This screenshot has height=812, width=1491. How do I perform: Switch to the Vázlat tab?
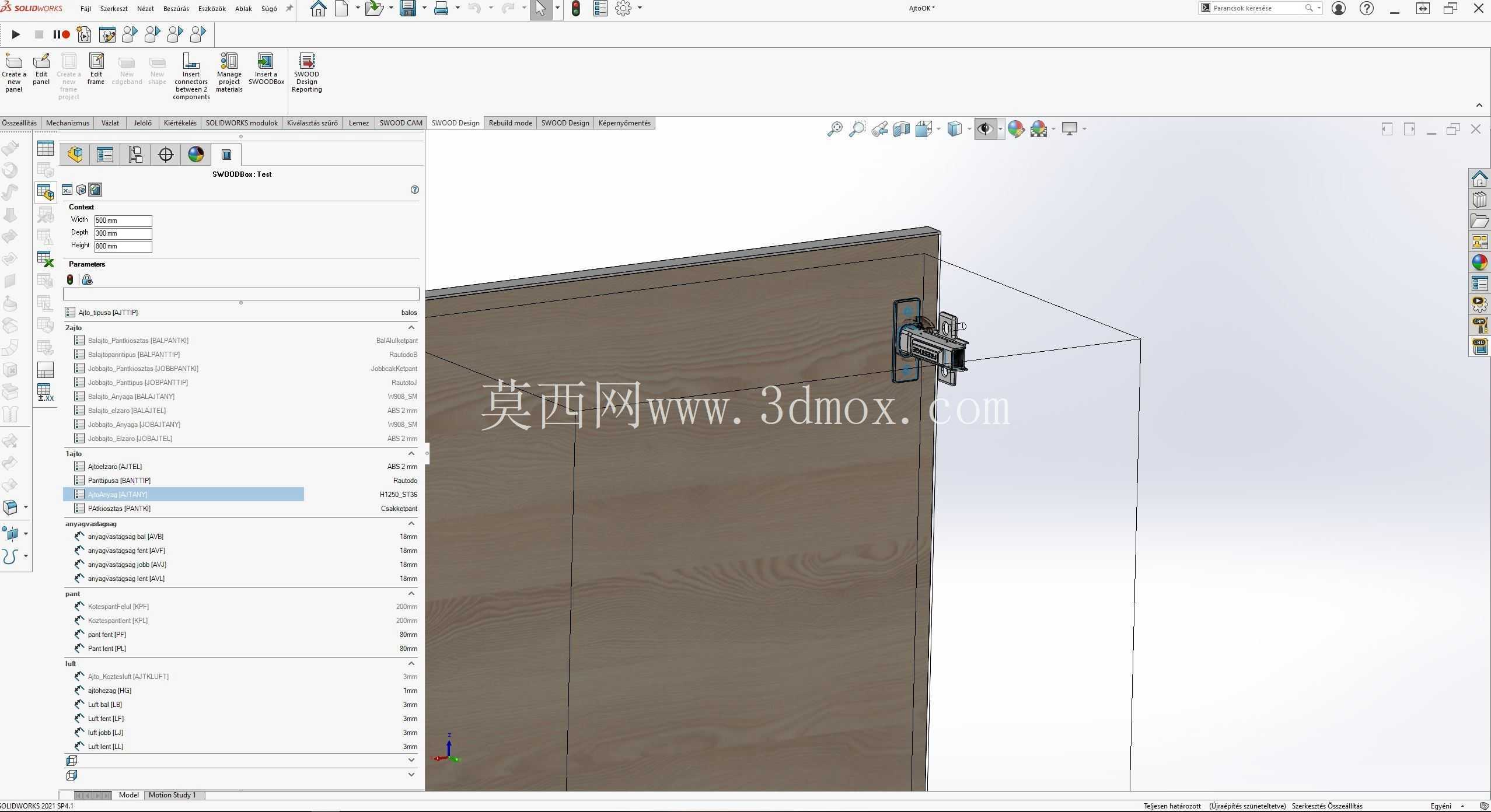[110, 123]
